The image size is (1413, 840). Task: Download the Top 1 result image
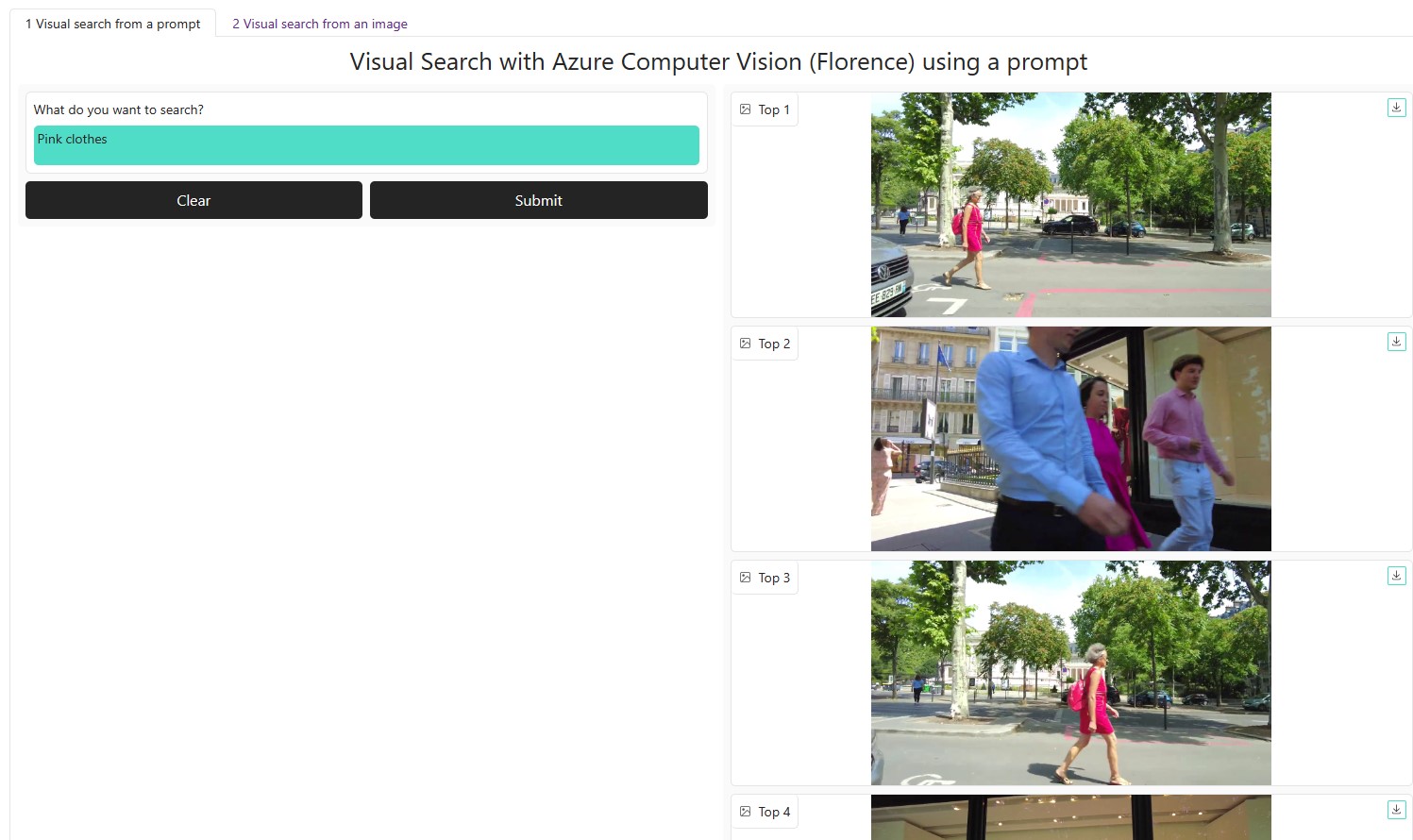[1397, 108]
